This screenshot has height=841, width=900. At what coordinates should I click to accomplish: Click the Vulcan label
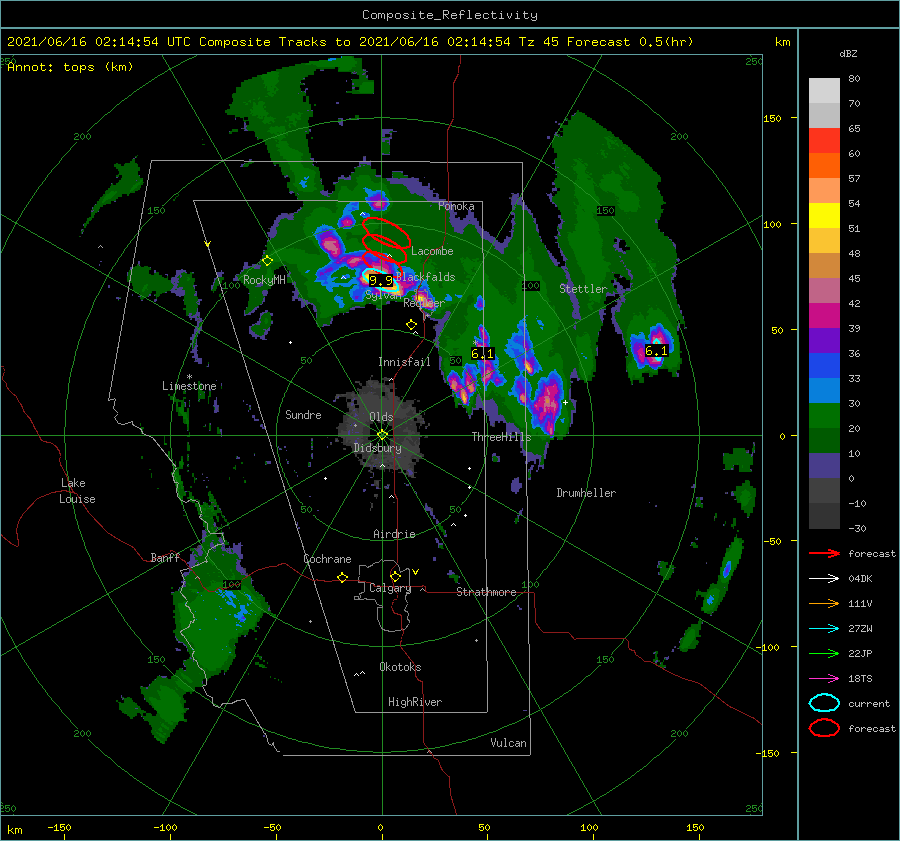tap(508, 743)
